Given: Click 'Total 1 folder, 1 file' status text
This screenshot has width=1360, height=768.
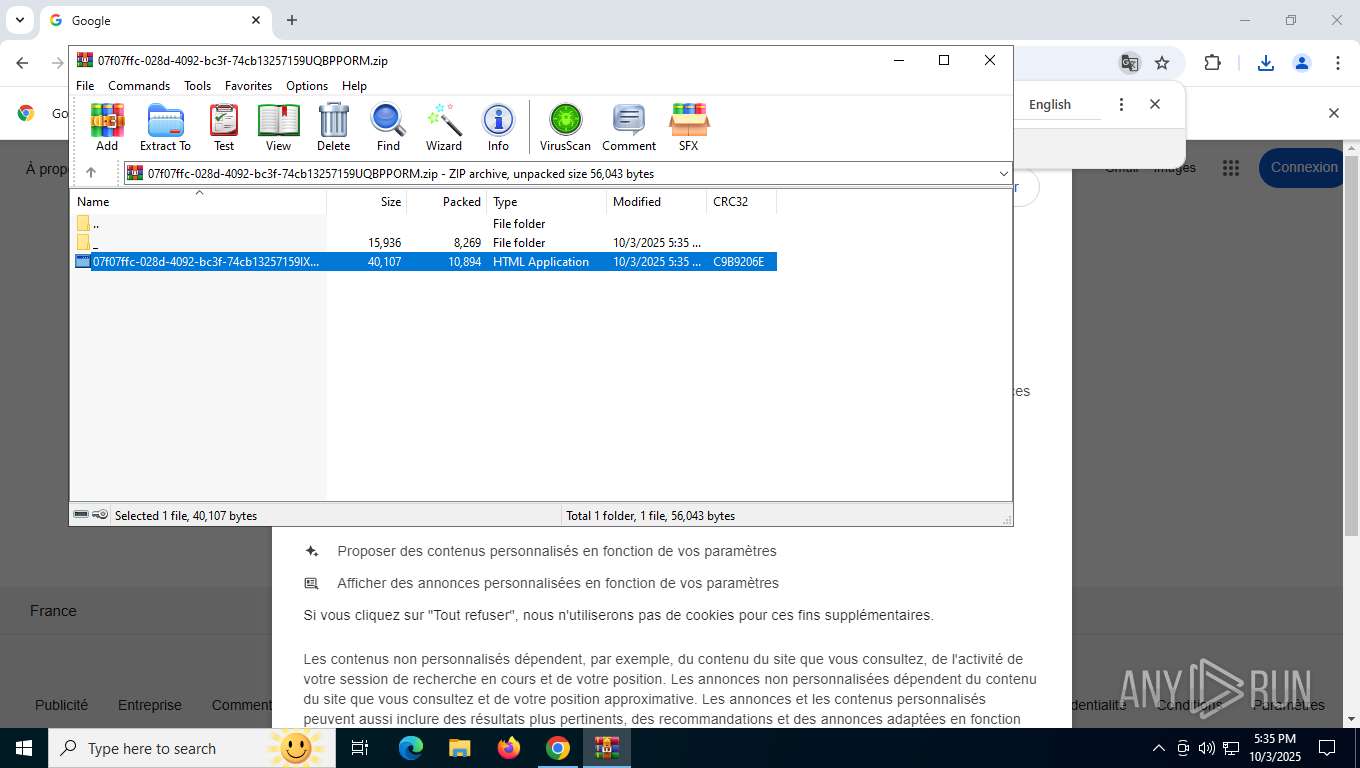Looking at the screenshot, I should tap(651, 516).
